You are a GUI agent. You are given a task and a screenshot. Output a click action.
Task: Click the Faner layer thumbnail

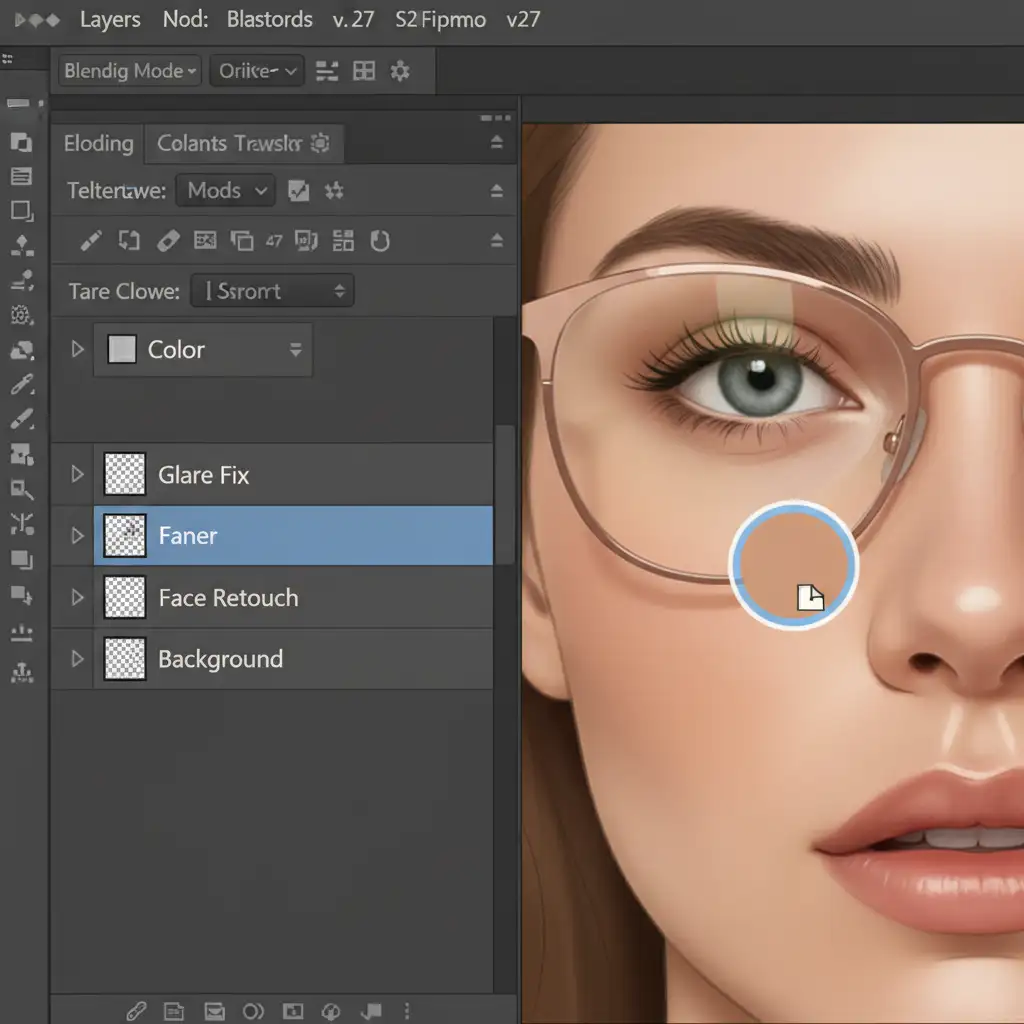coord(125,536)
